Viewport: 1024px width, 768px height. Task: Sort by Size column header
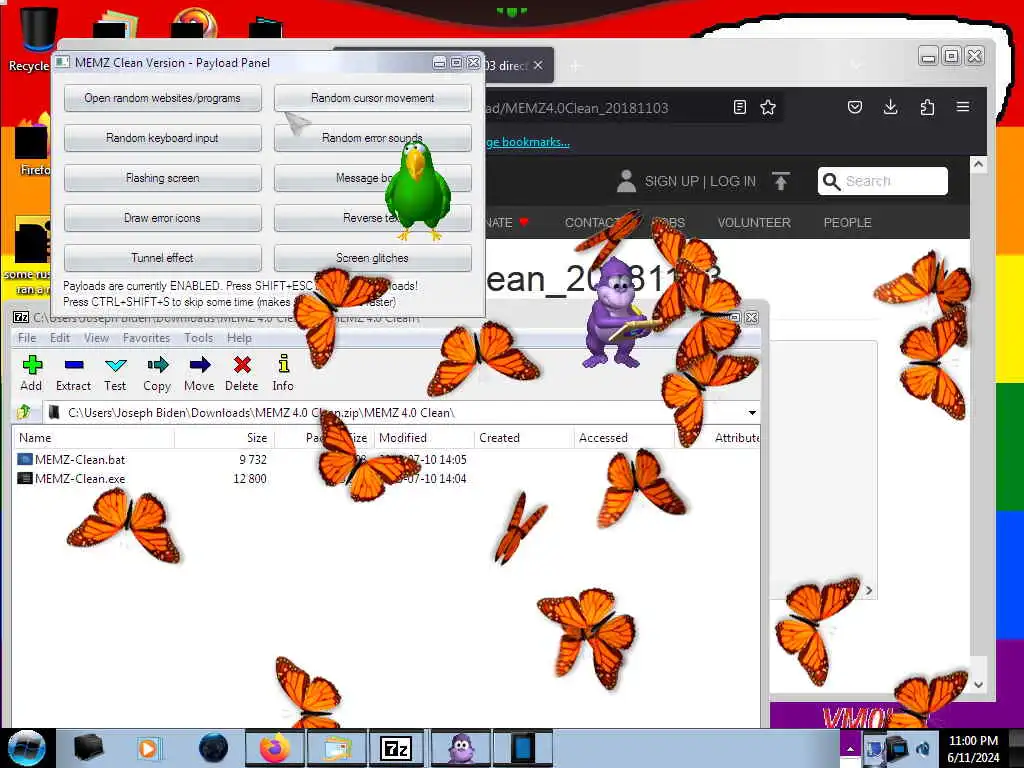pos(224,438)
